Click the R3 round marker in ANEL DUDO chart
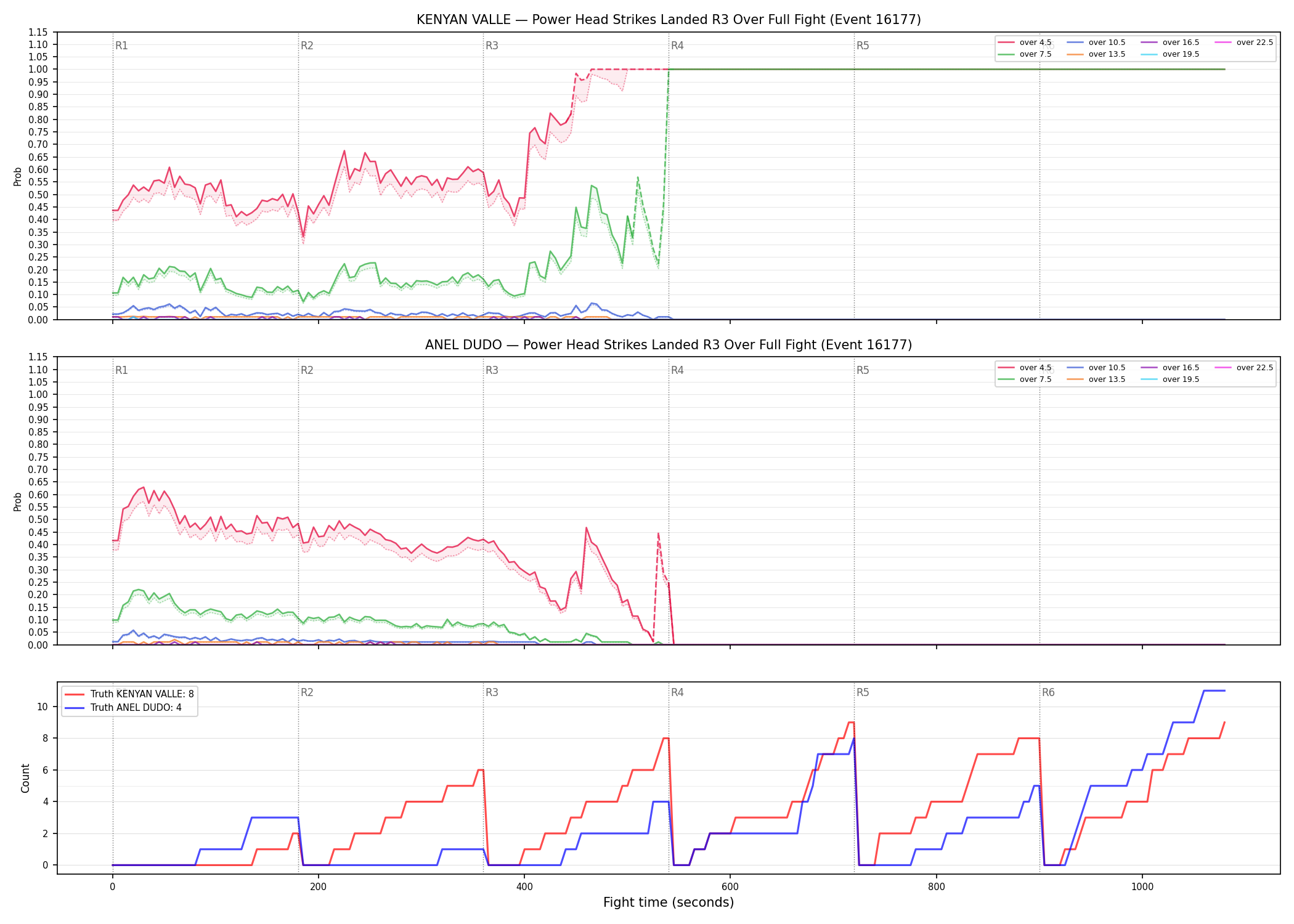1294x924 pixels. click(492, 370)
